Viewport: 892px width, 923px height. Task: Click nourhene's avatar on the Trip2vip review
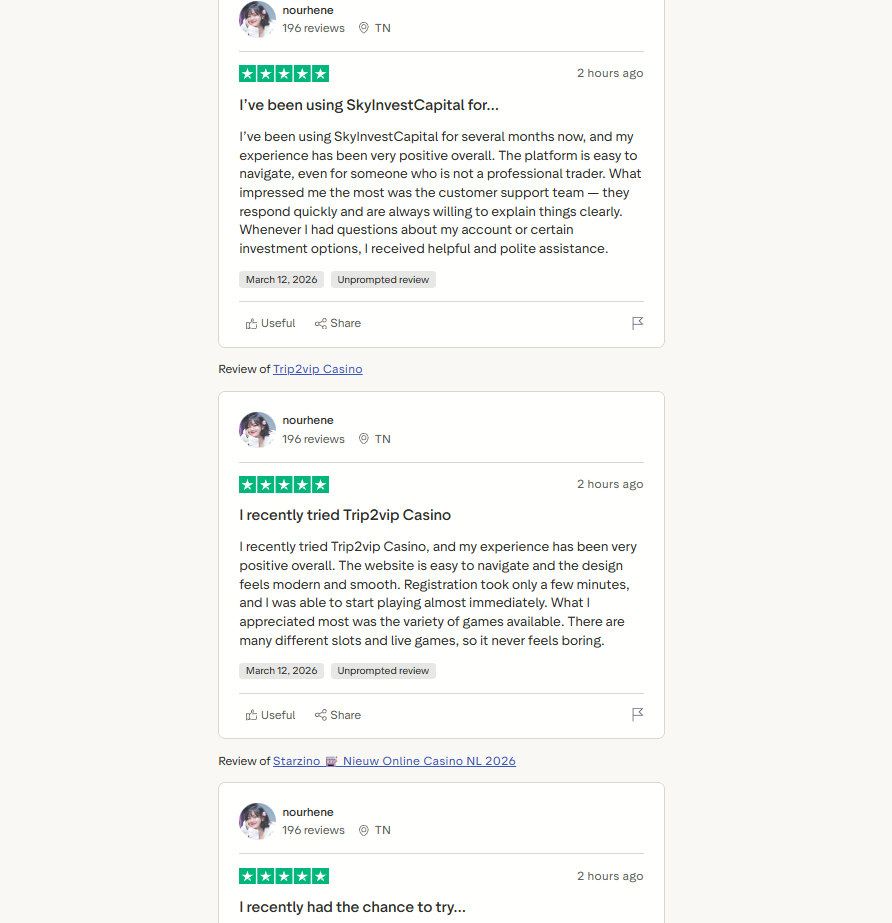pos(257,430)
